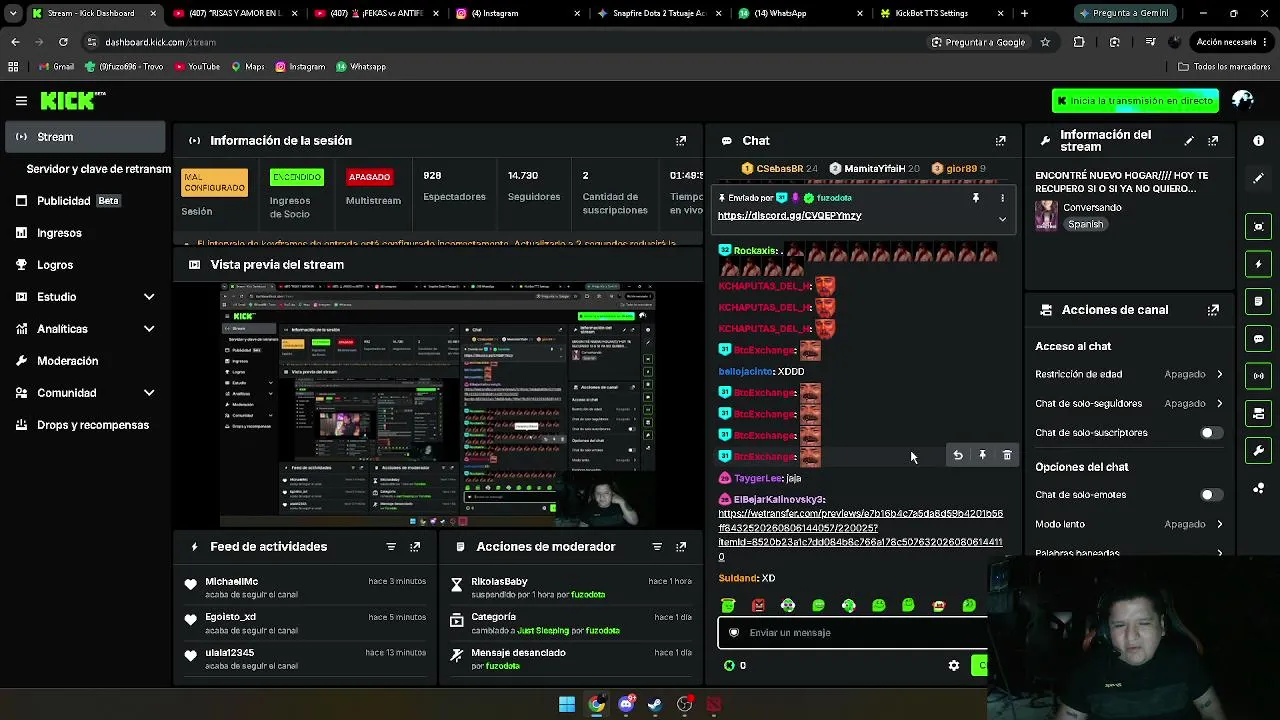Viewport: 1280px width, 720px height.
Task: Click the RikolasBaby moderator action entry
Action: tap(569, 588)
